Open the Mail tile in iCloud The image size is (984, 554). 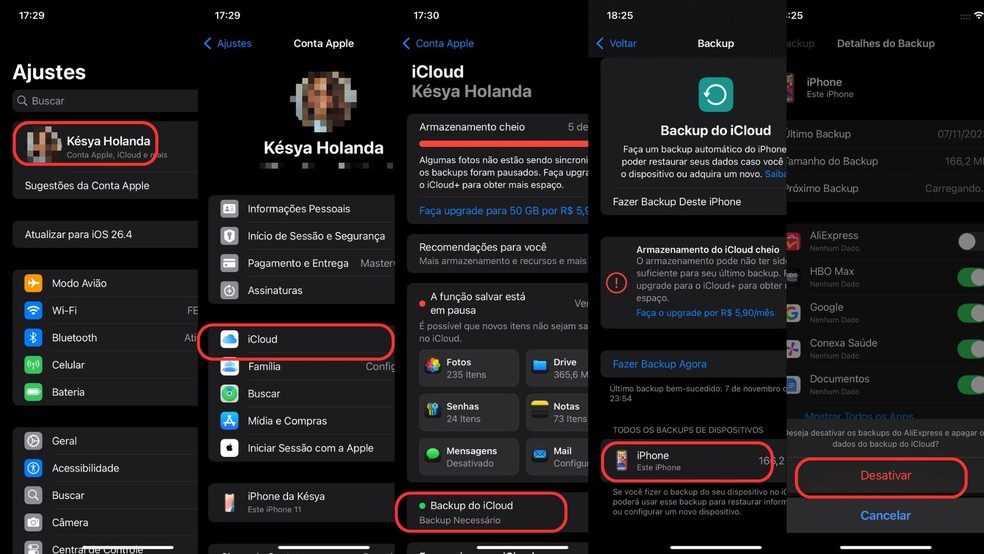click(557, 457)
